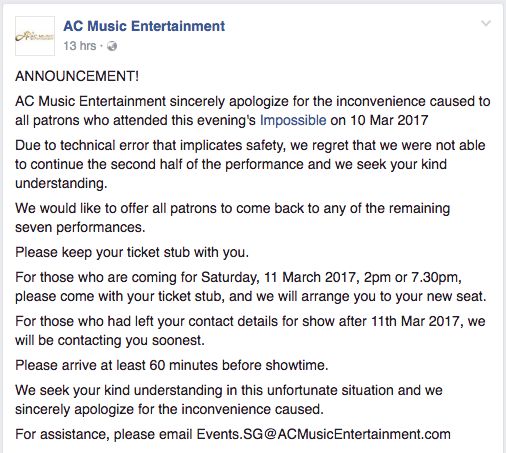506x453 pixels.
Task: Click 'arrange you to your new seat' text
Action: 393,296
